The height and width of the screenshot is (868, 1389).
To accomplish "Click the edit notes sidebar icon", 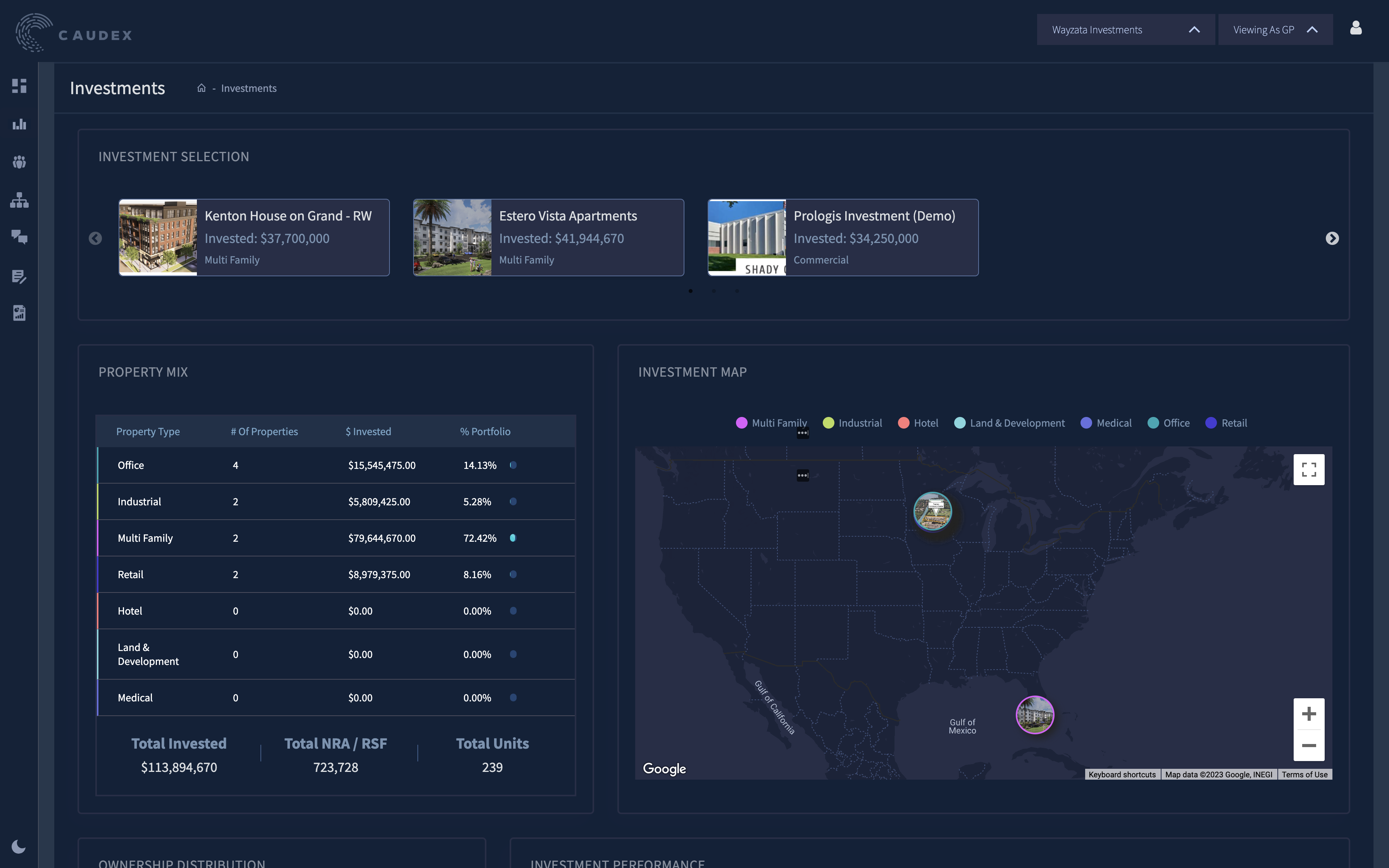I will click(x=19, y=276).
